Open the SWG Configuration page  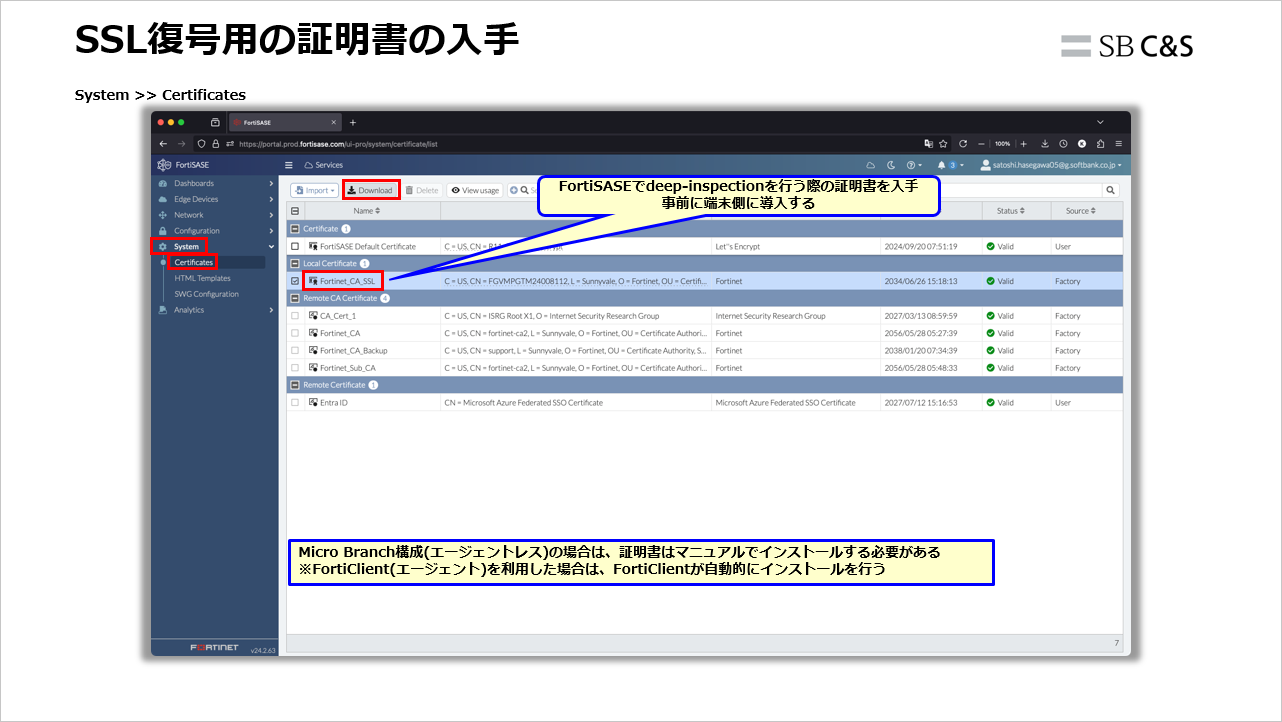click(x=206, y=294)
